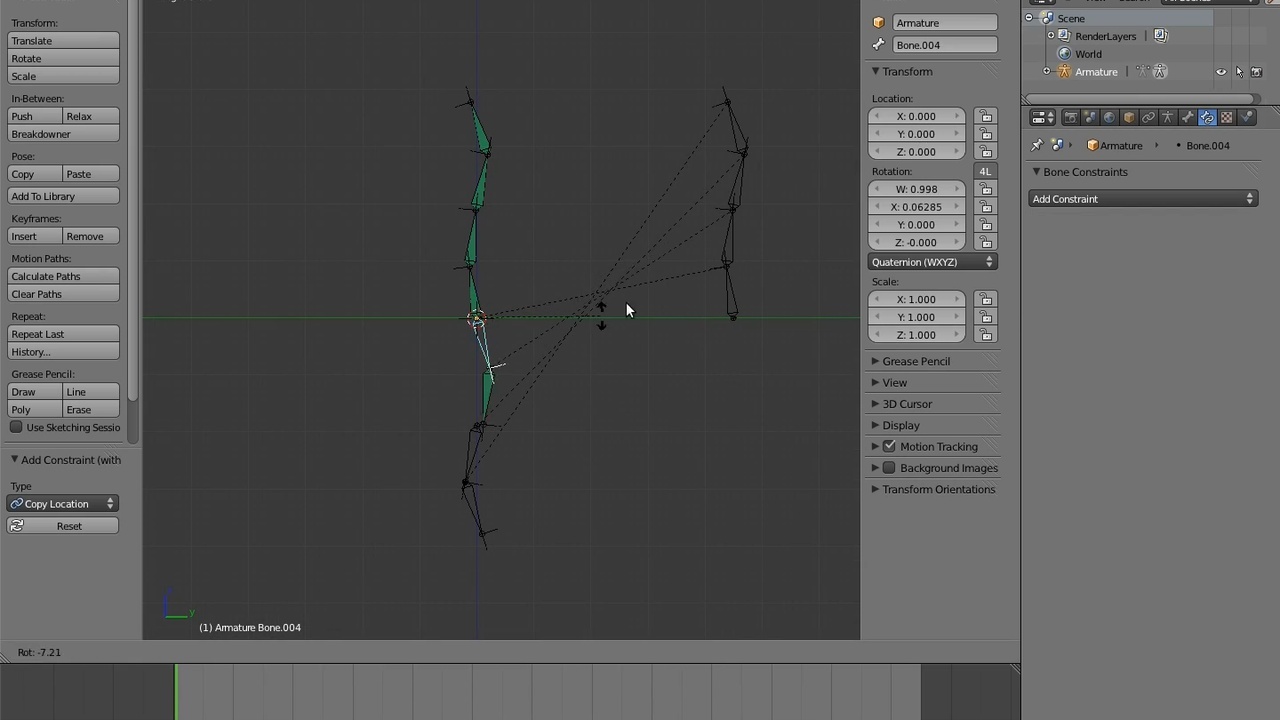Image resolution: width=1280 pixels, height=720 pixels.
Task: Increase the Rotation W value with the right stepper
Action: click(x=956, y=189)
